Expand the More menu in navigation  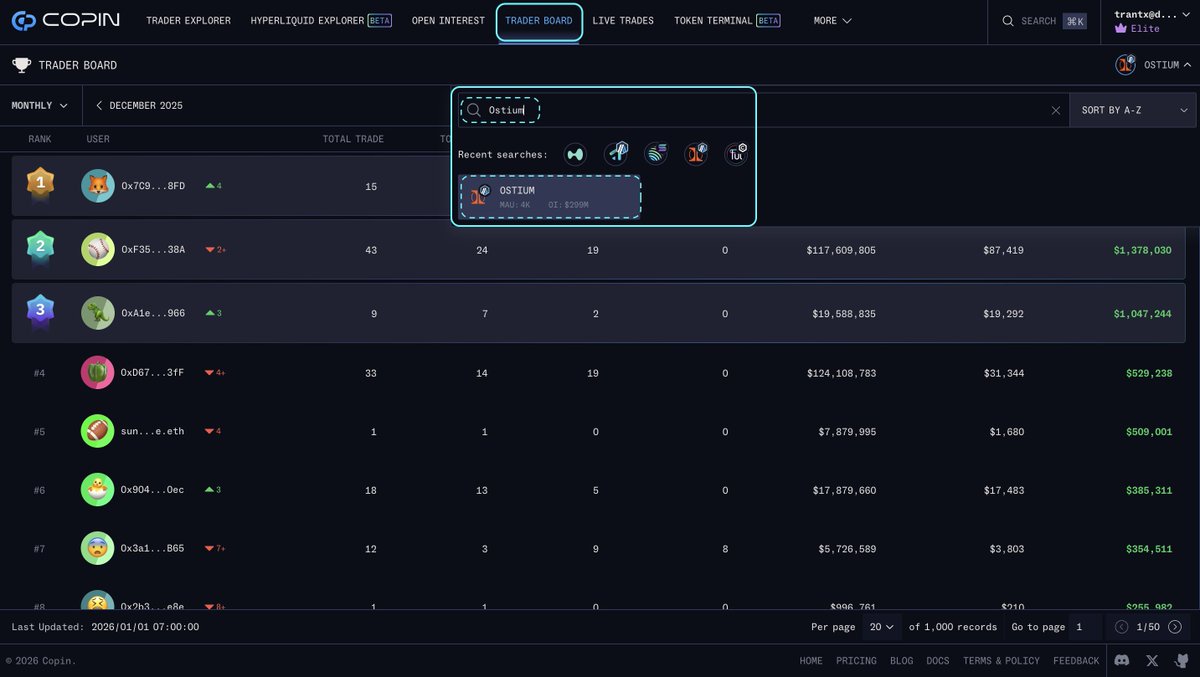pos(833,20)
